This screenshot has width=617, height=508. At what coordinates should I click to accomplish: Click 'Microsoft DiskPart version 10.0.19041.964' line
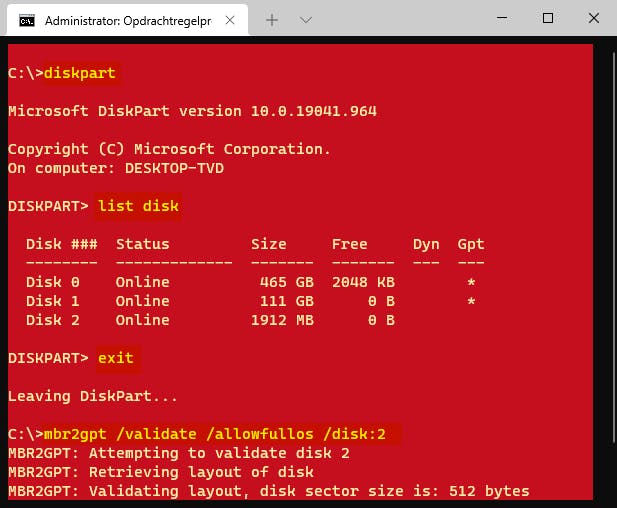tap(192, 111)
